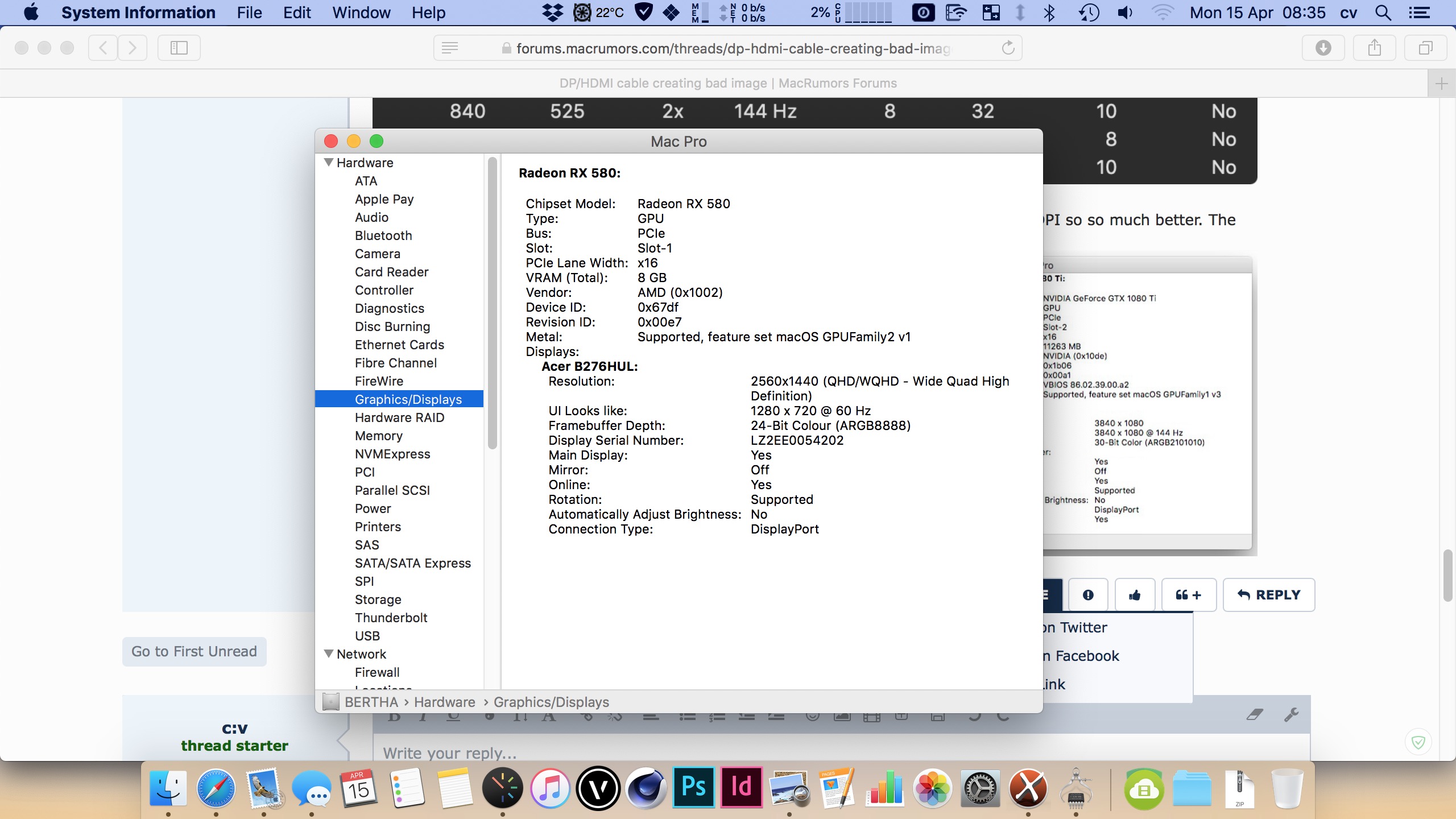Click the wrench icon in reply editor

pos(1291,714)
